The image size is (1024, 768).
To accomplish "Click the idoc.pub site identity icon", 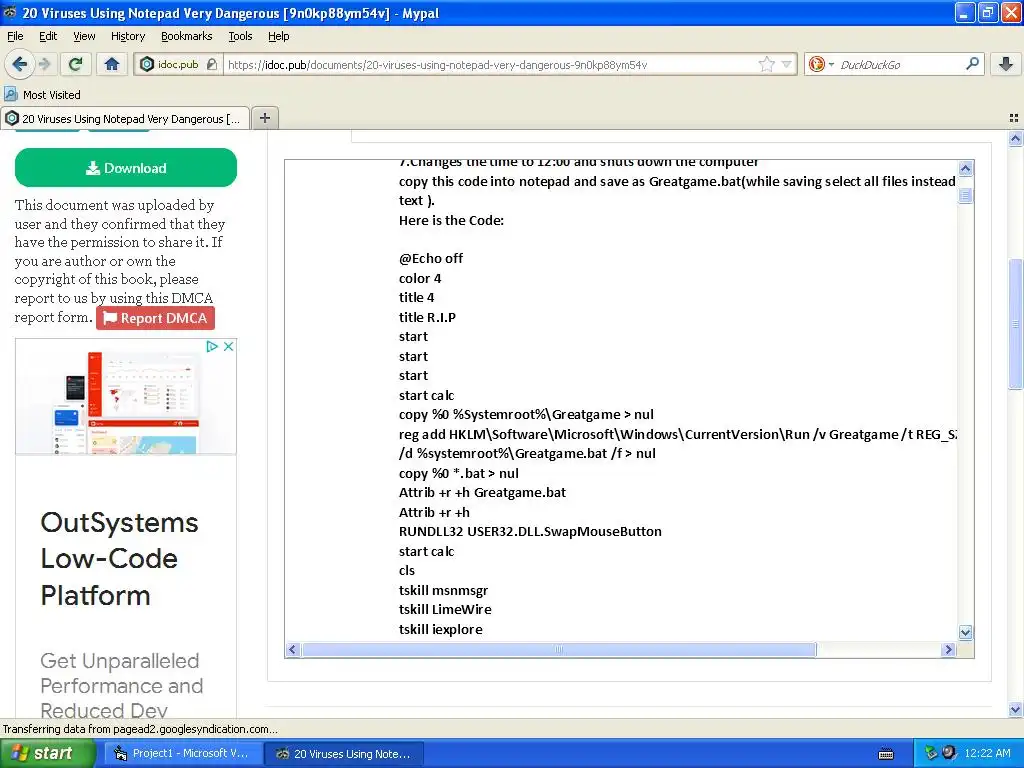I will 148,64.
